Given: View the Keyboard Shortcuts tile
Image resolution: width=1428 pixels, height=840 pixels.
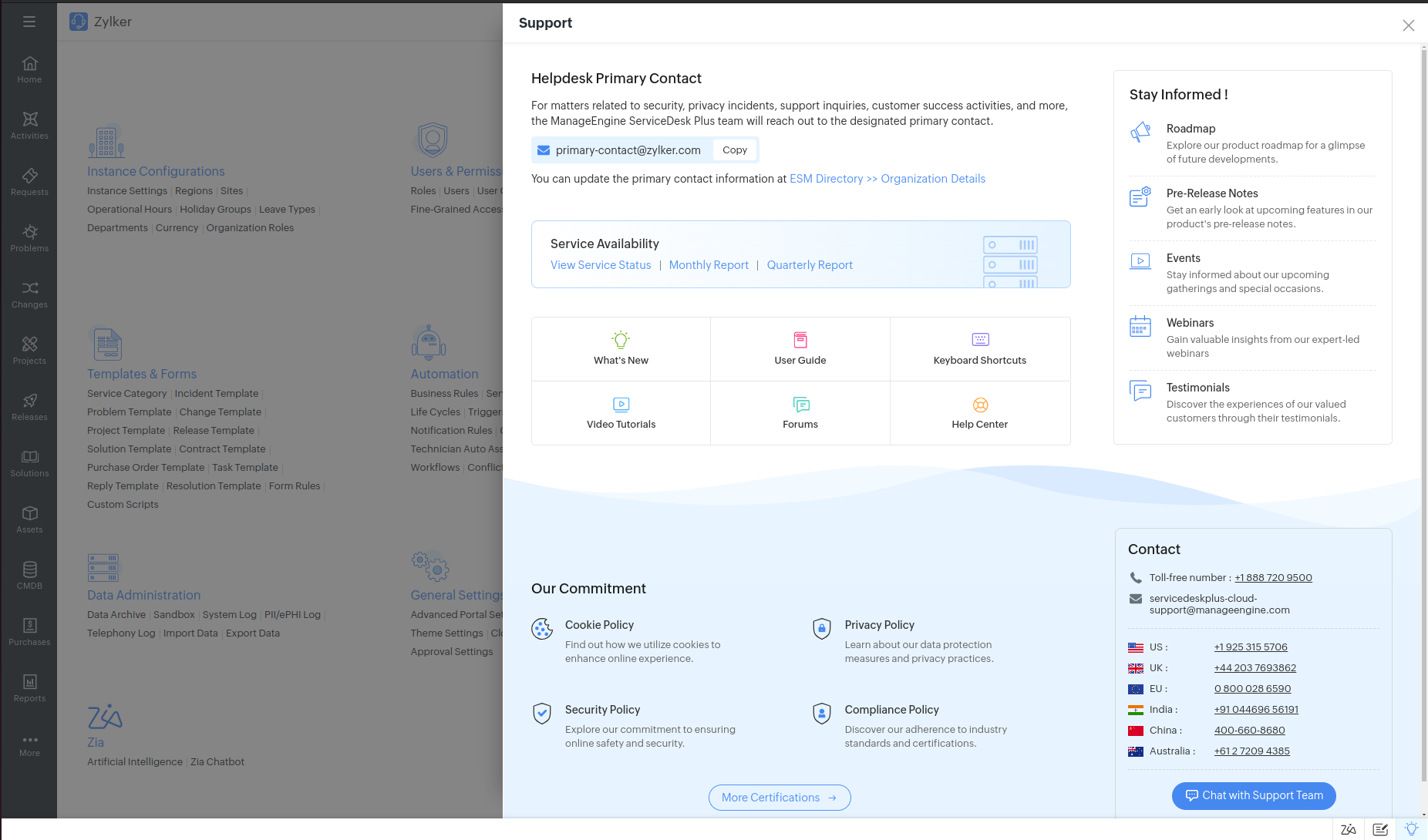Looking at the screenshot, I should point(980,349).
